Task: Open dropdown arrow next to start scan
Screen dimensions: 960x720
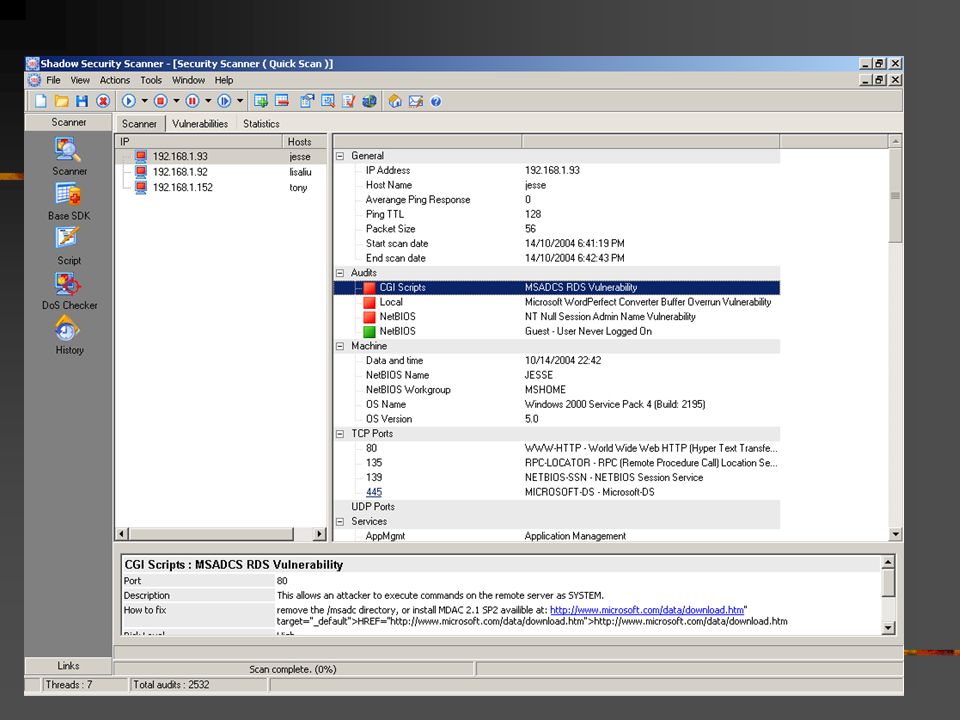Action: [144, 101]
